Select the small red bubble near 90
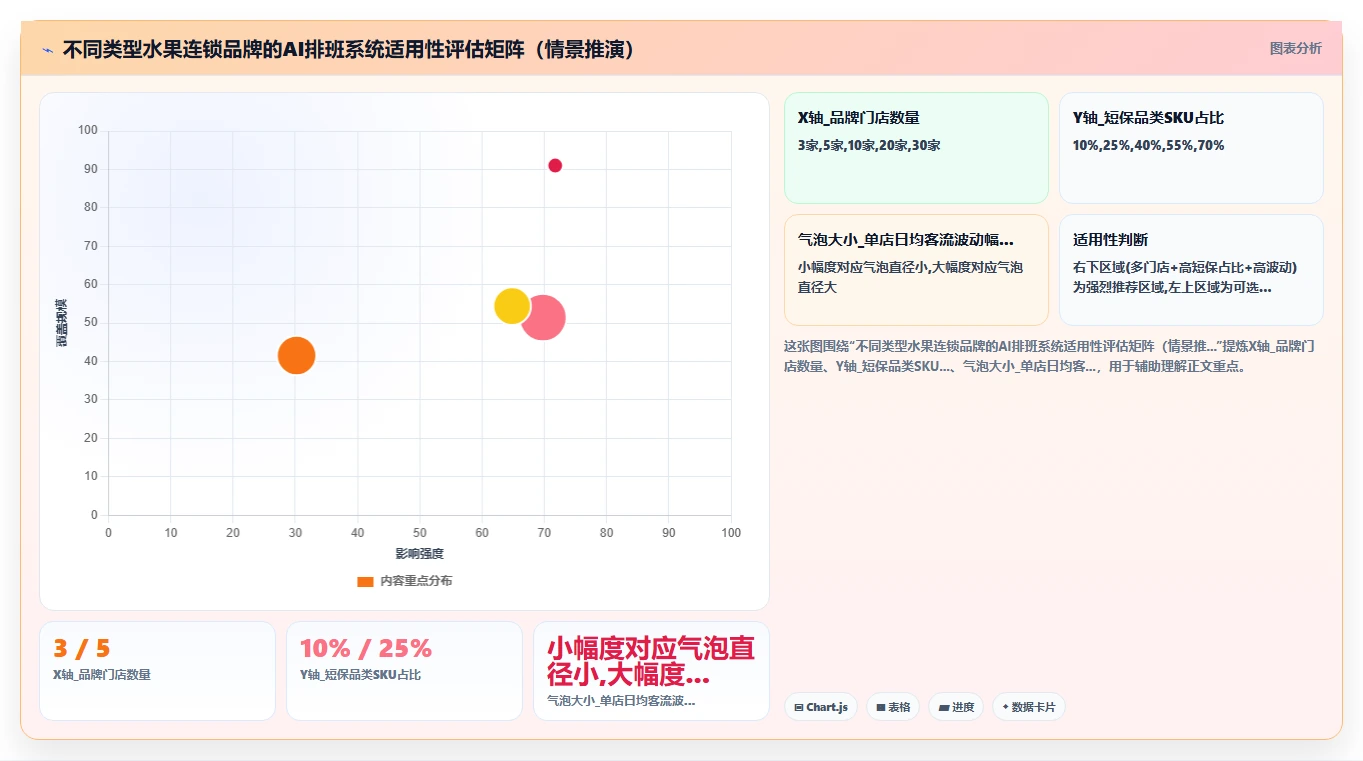This screenshot has height=761, width=1363. (555, 165)
